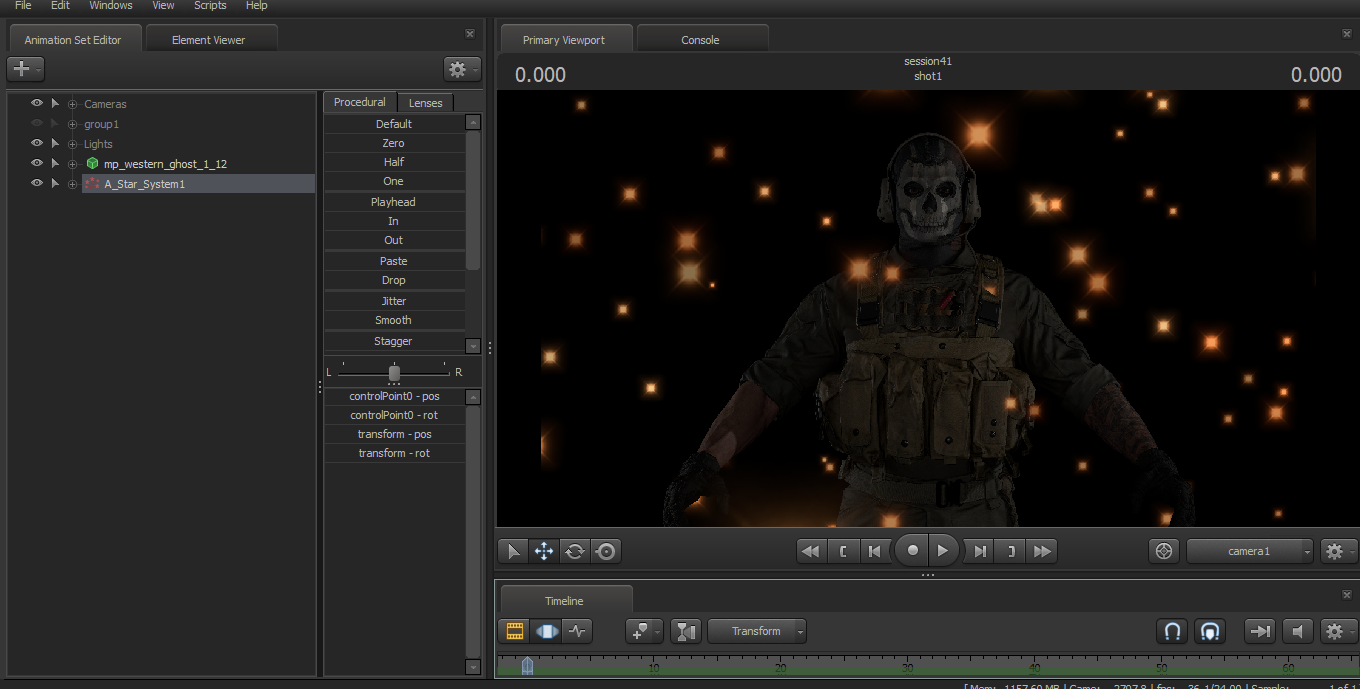Image resolution: width=1360 pixels, height=689 pixels.
Task: Toggle visibility eye for Cameras
Action: tap(37, 103)
